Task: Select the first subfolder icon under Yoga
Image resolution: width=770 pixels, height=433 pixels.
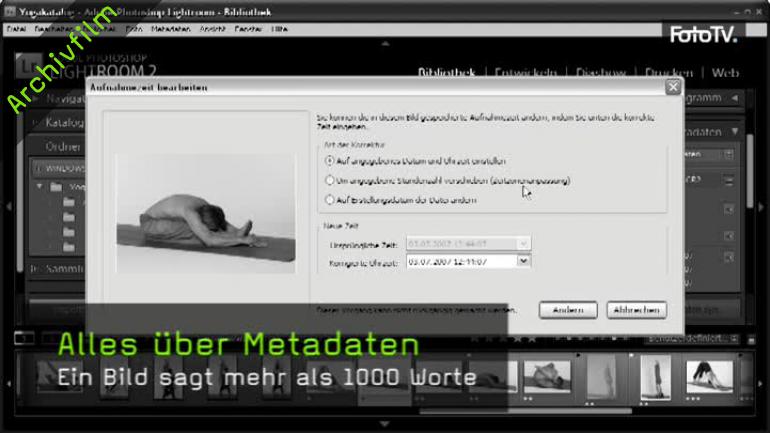Action: coord(69,202)
